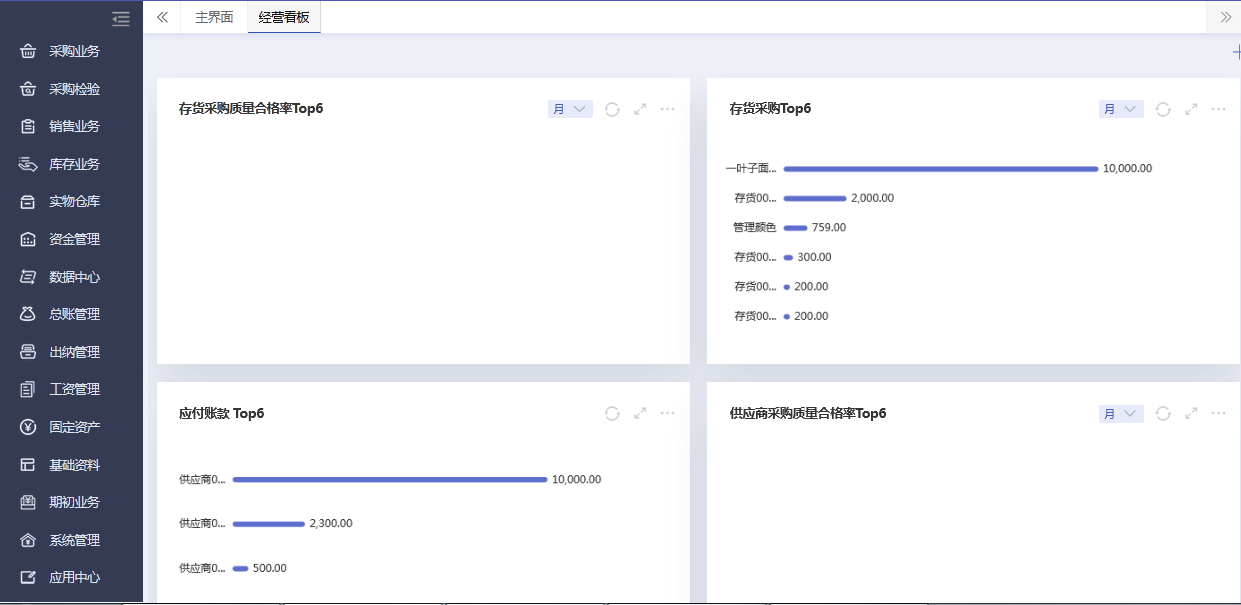The image size is (1241, 605).
Task: Open 采购业务 in the sidebar
Action: pos(74,51)
